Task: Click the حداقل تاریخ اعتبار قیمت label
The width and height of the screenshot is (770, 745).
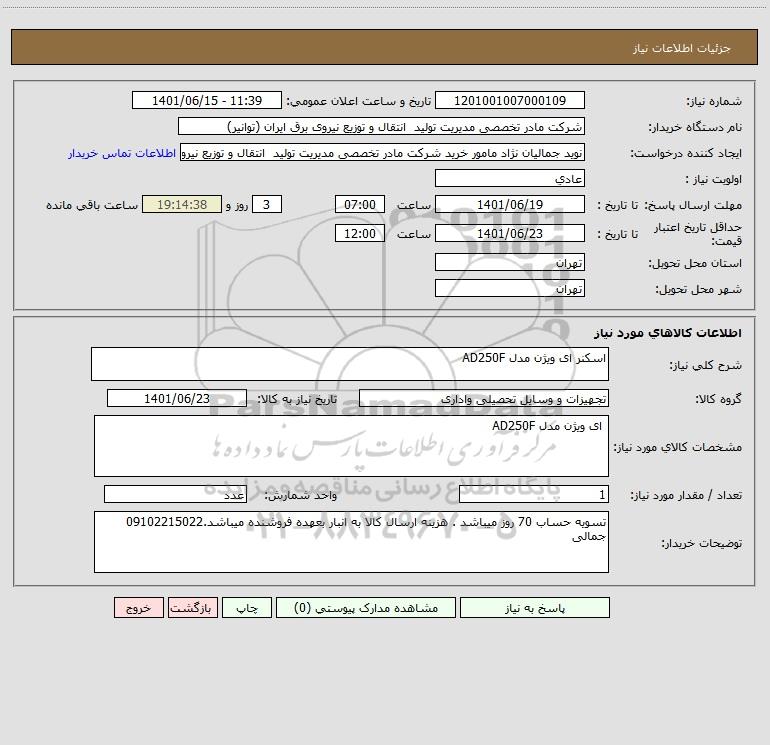Action: [x=697, y=234]
